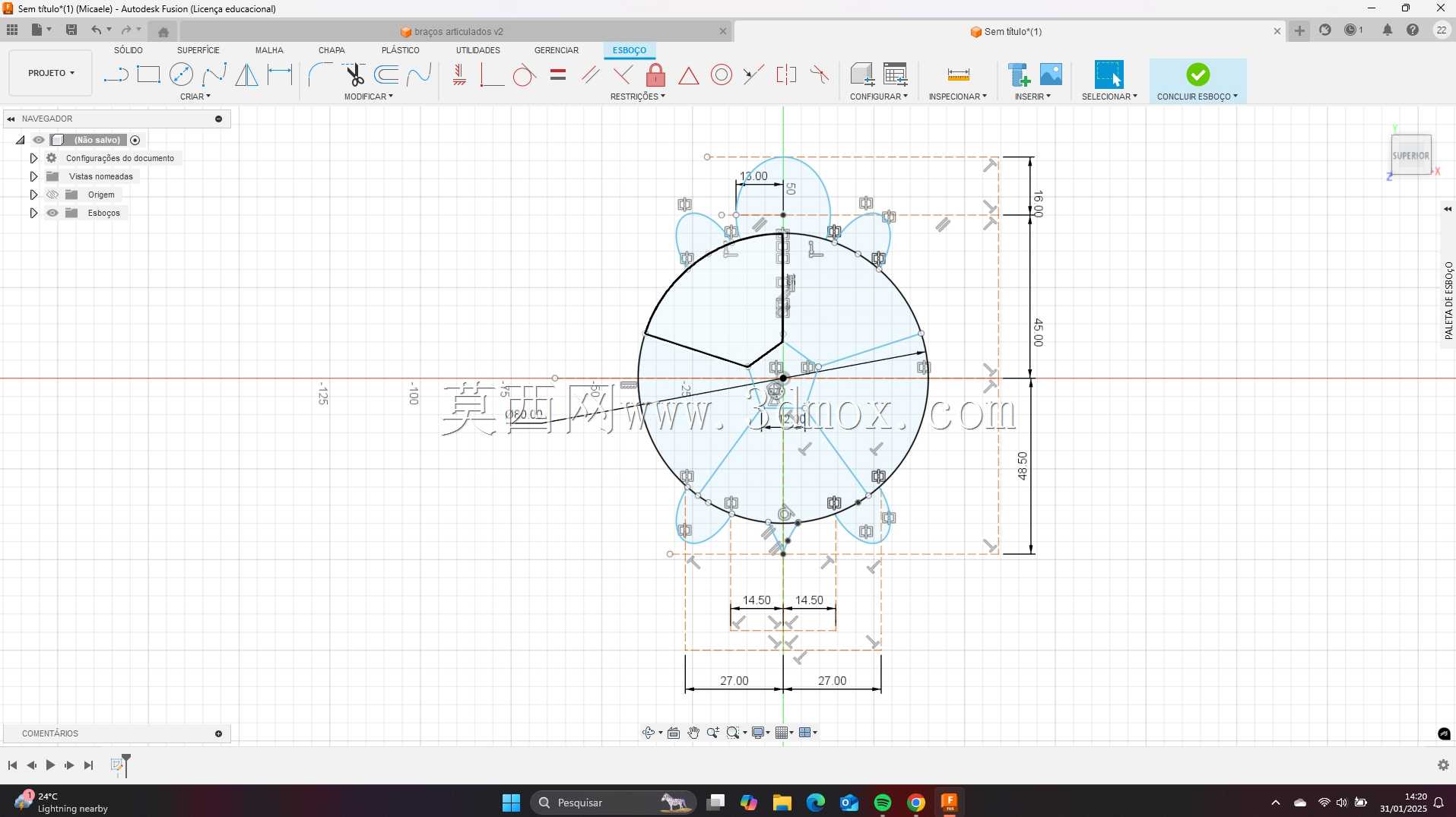This screenshot has height=817, width=1456.
Task: Expand Configurações do documento node
Action: tap(33, 158)
